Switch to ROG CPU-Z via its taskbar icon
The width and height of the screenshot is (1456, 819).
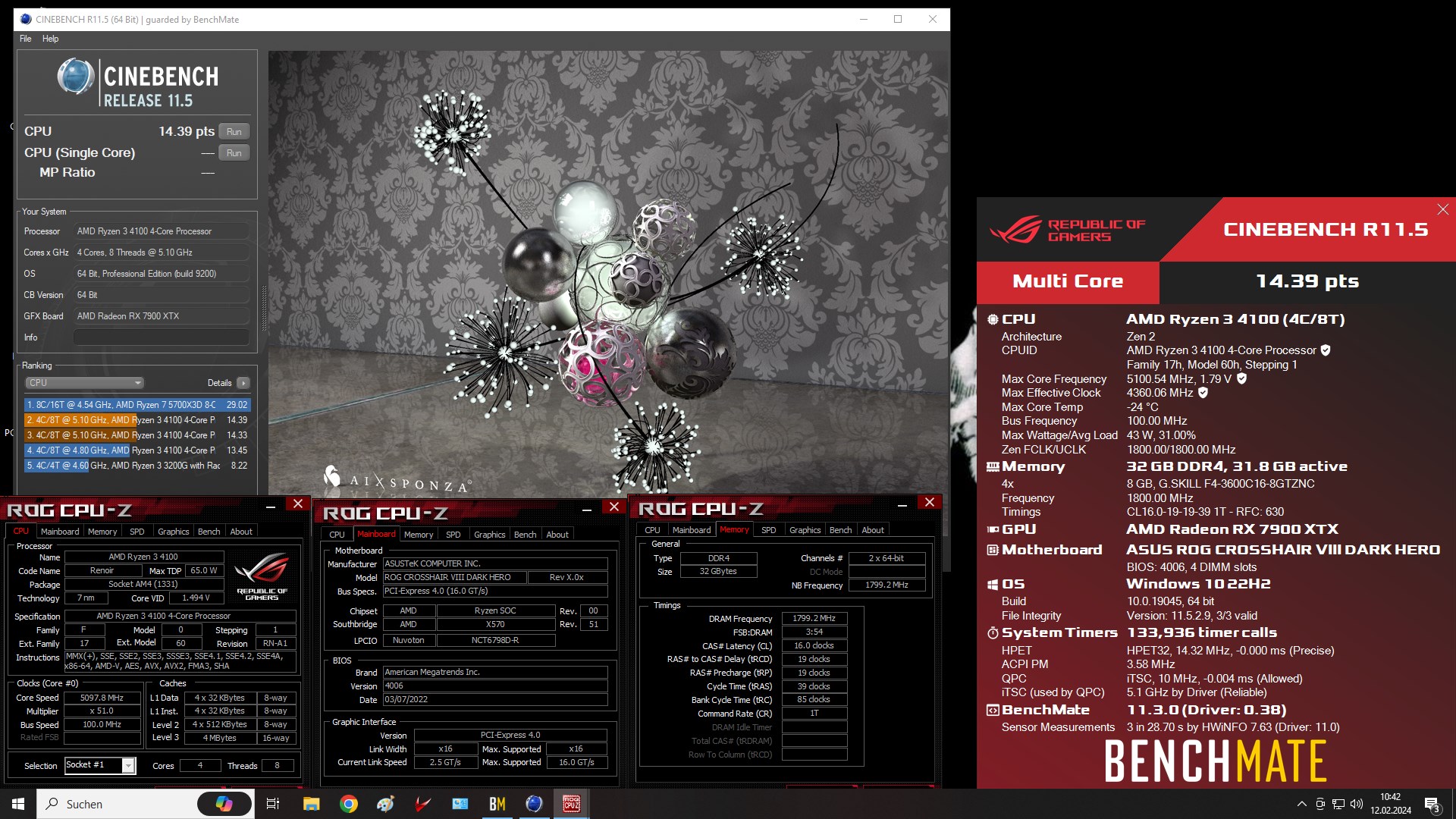(x=572, y=804)
